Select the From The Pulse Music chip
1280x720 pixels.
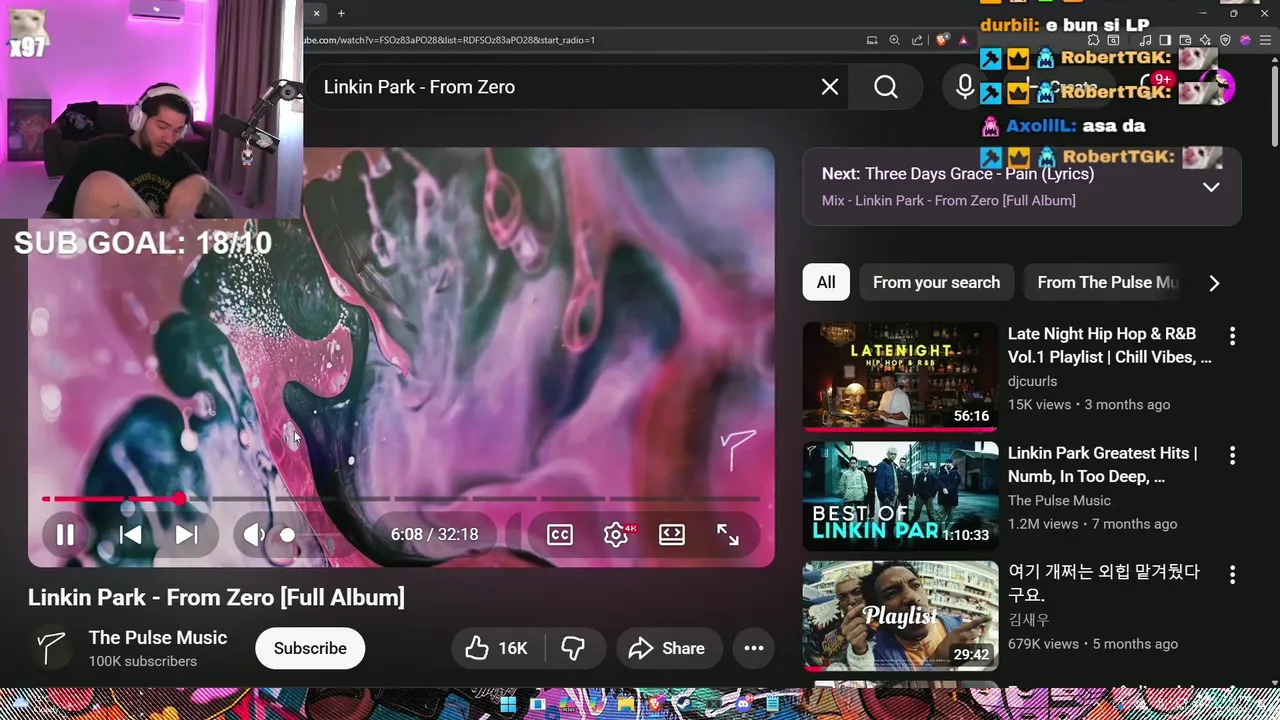point(1108,282)
